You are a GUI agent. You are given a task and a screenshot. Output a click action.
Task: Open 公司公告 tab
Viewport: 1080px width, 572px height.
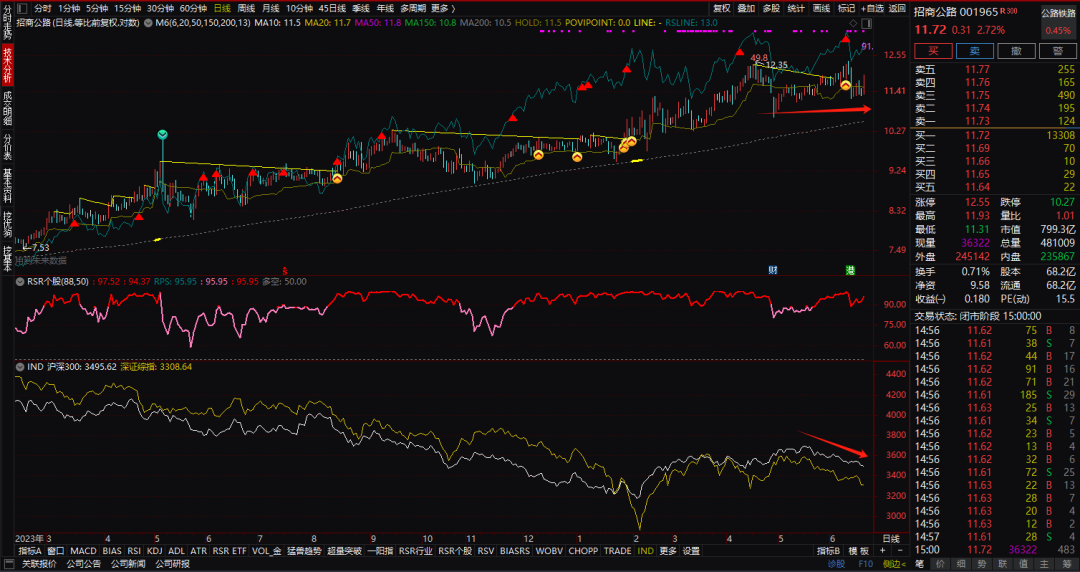83,564
